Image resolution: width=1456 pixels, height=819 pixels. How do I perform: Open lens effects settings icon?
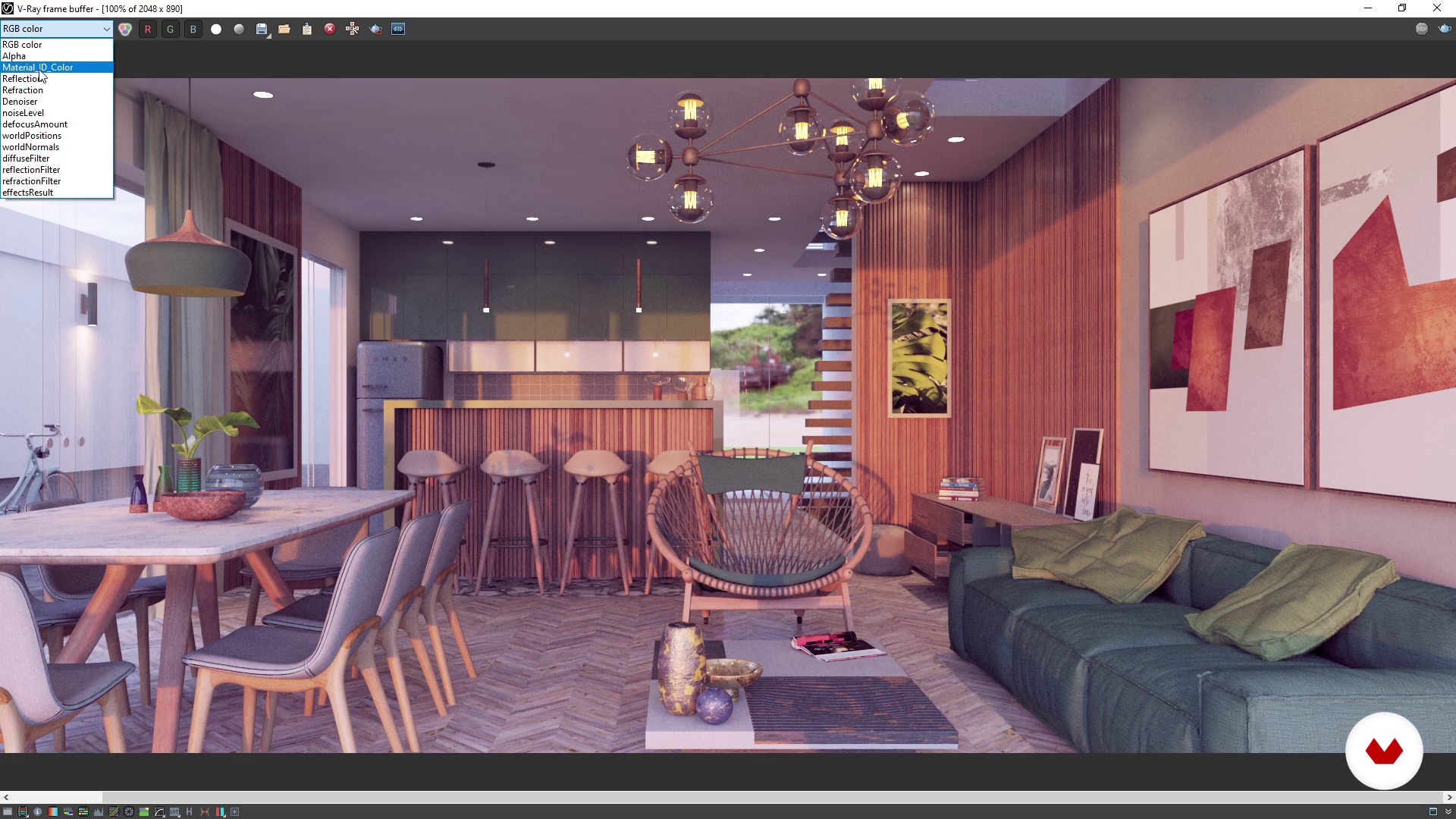(x=235, y=811)
